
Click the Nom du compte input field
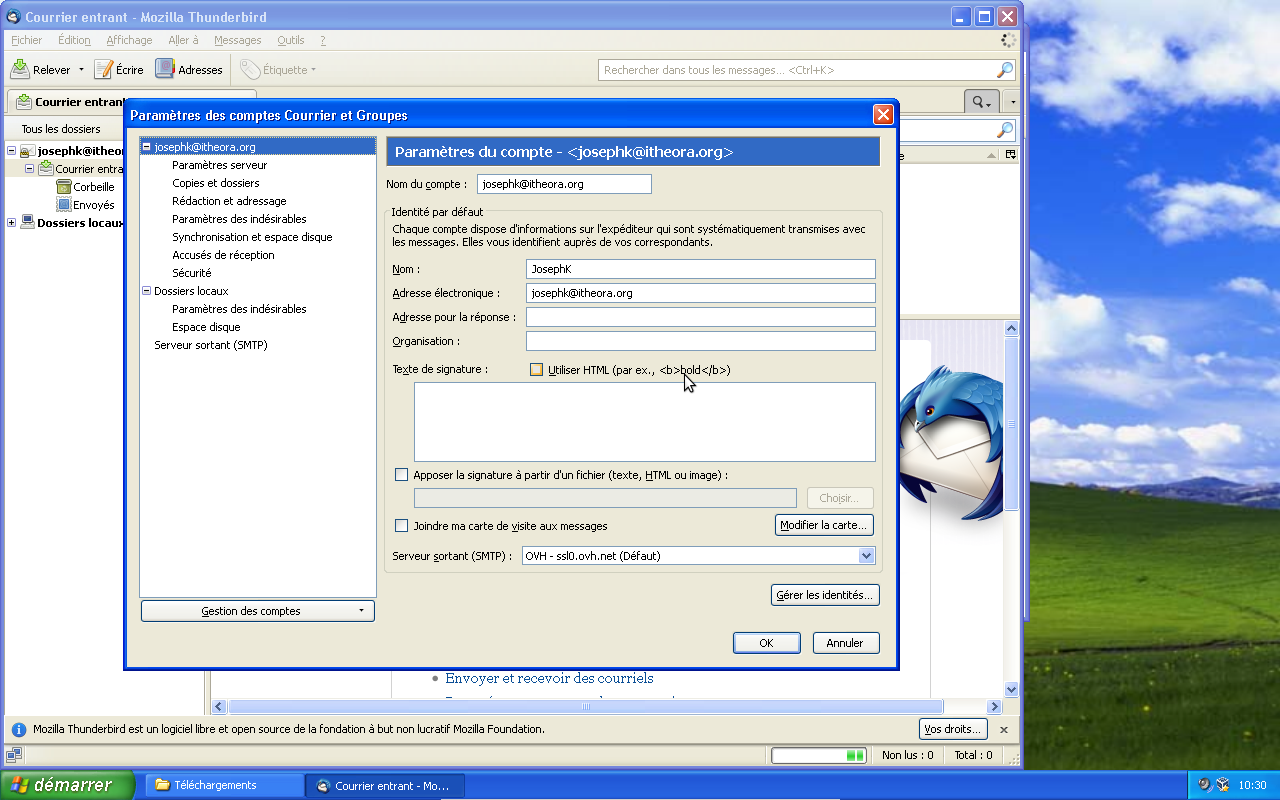point(564,184)
